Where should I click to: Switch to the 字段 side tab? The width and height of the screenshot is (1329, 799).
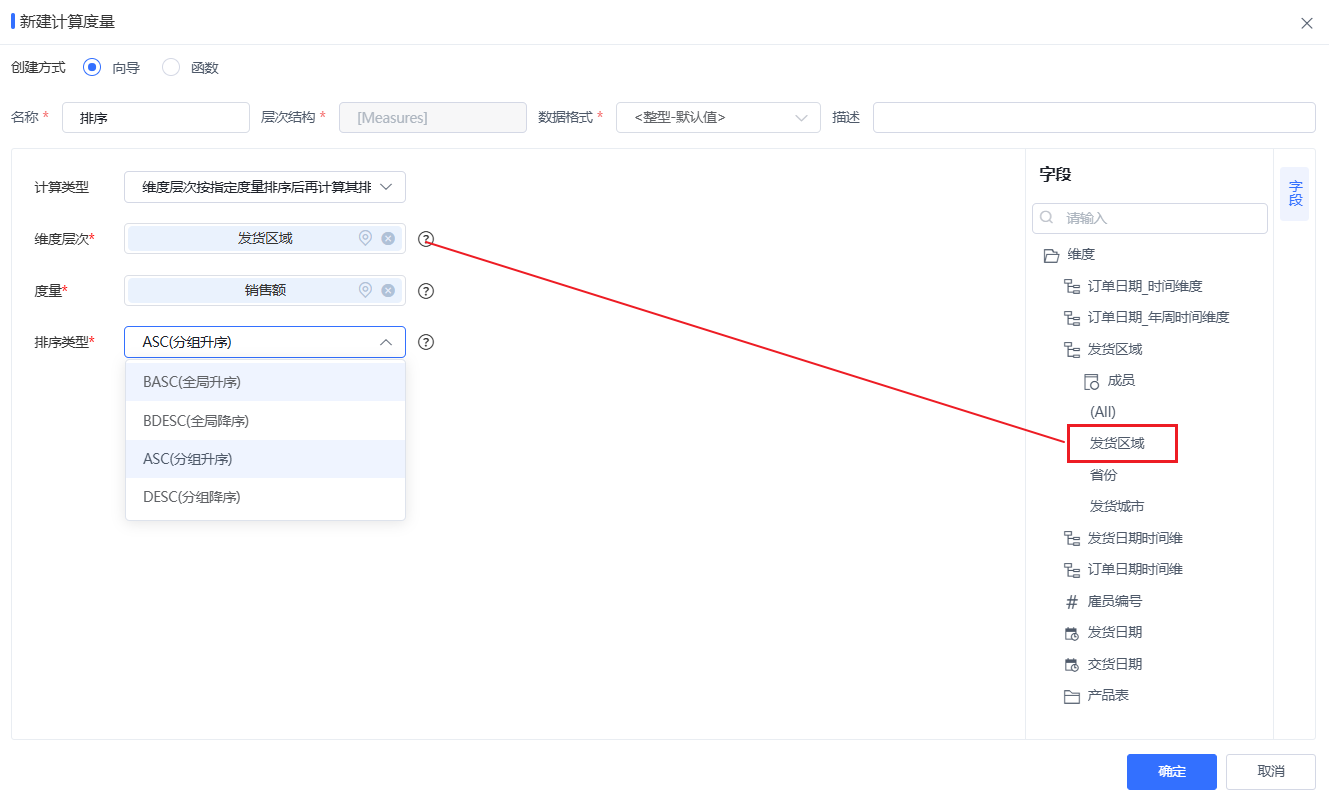point(1295,193)
